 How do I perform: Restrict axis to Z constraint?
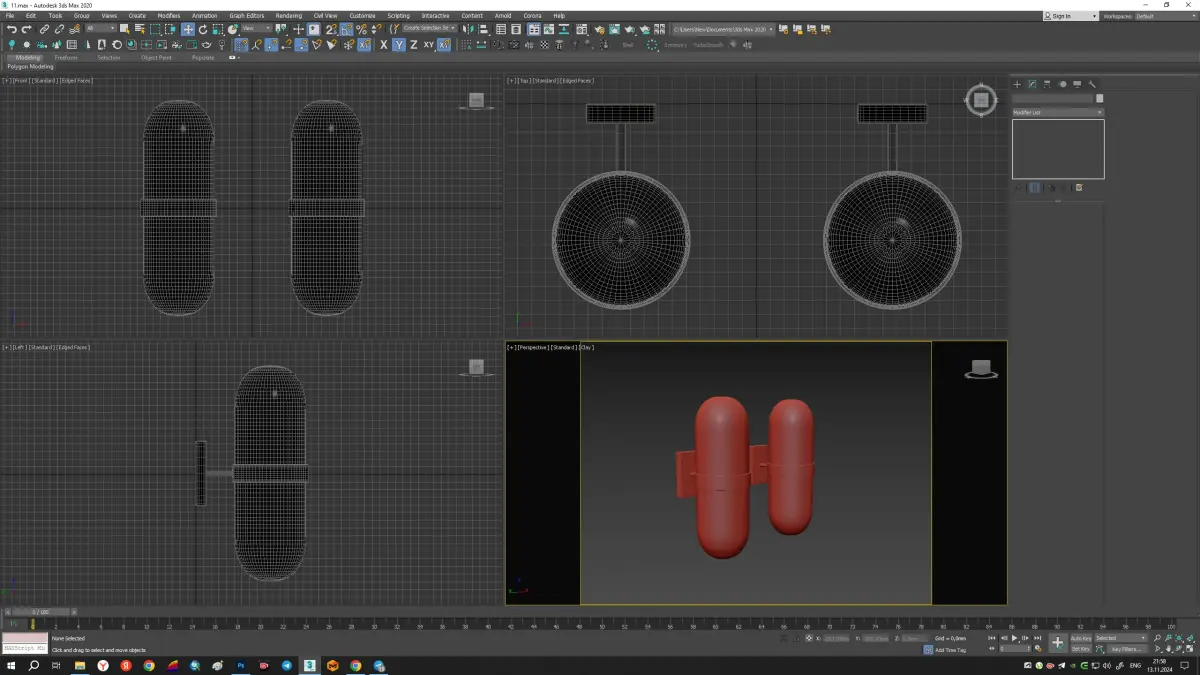pos(413,45)
